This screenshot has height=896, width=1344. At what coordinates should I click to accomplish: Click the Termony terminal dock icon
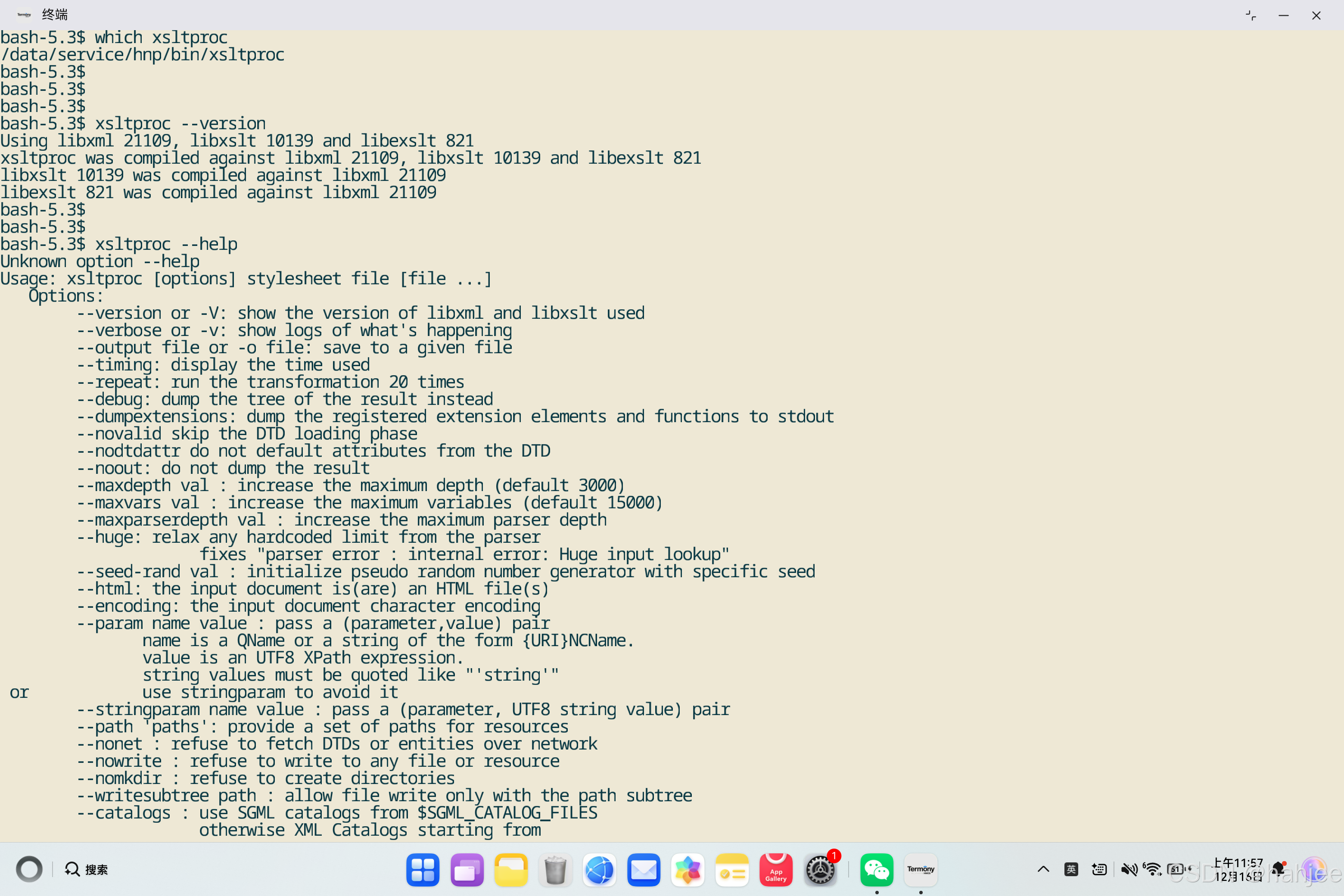[x=920, y=870]
